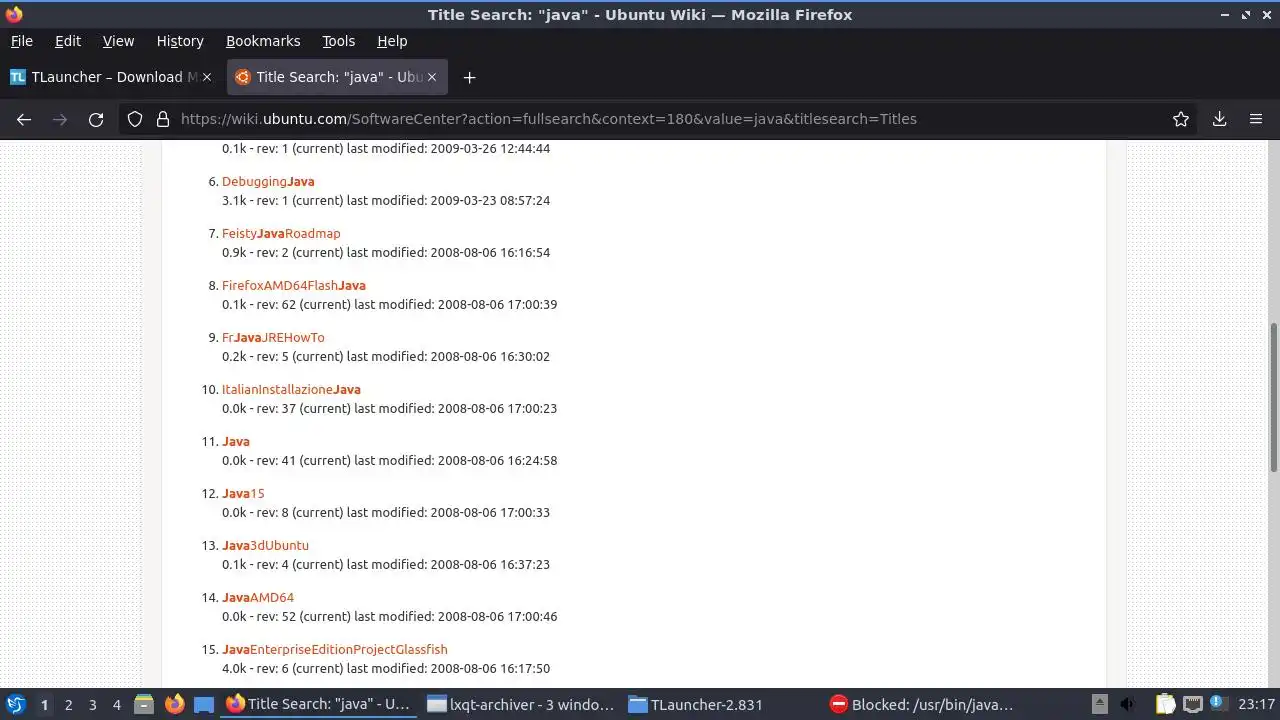The height and width of the screenshot is (720, 1280).
Task: Switch to virtual desktop 1
Action: point(44,704)
